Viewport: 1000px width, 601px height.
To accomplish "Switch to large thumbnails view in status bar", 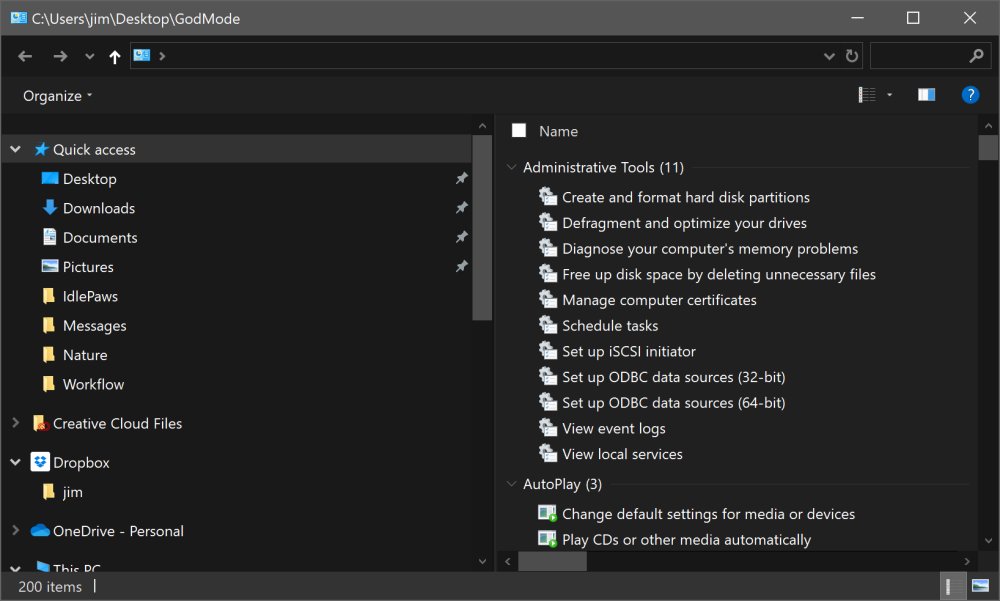I will click(x=980, y=586).
